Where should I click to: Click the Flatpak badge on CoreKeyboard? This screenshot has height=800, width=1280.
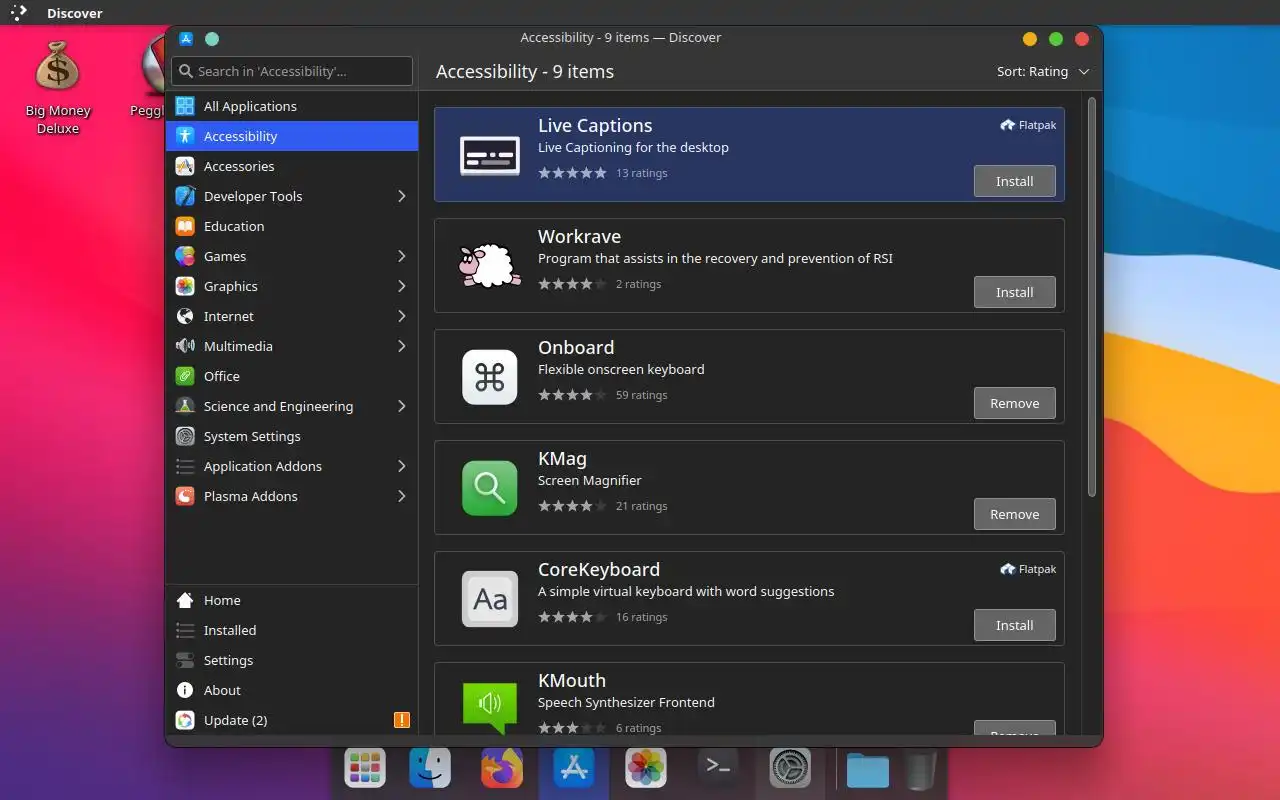click(x=1028, y=569)
